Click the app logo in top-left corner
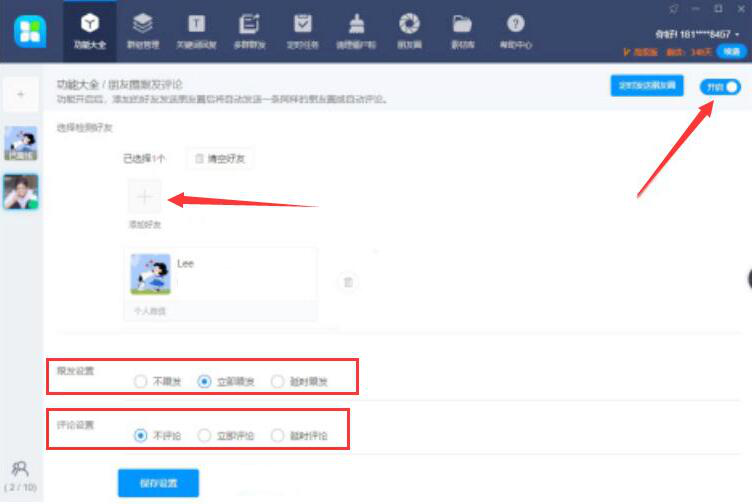752x504 pixels. point(30,32)
